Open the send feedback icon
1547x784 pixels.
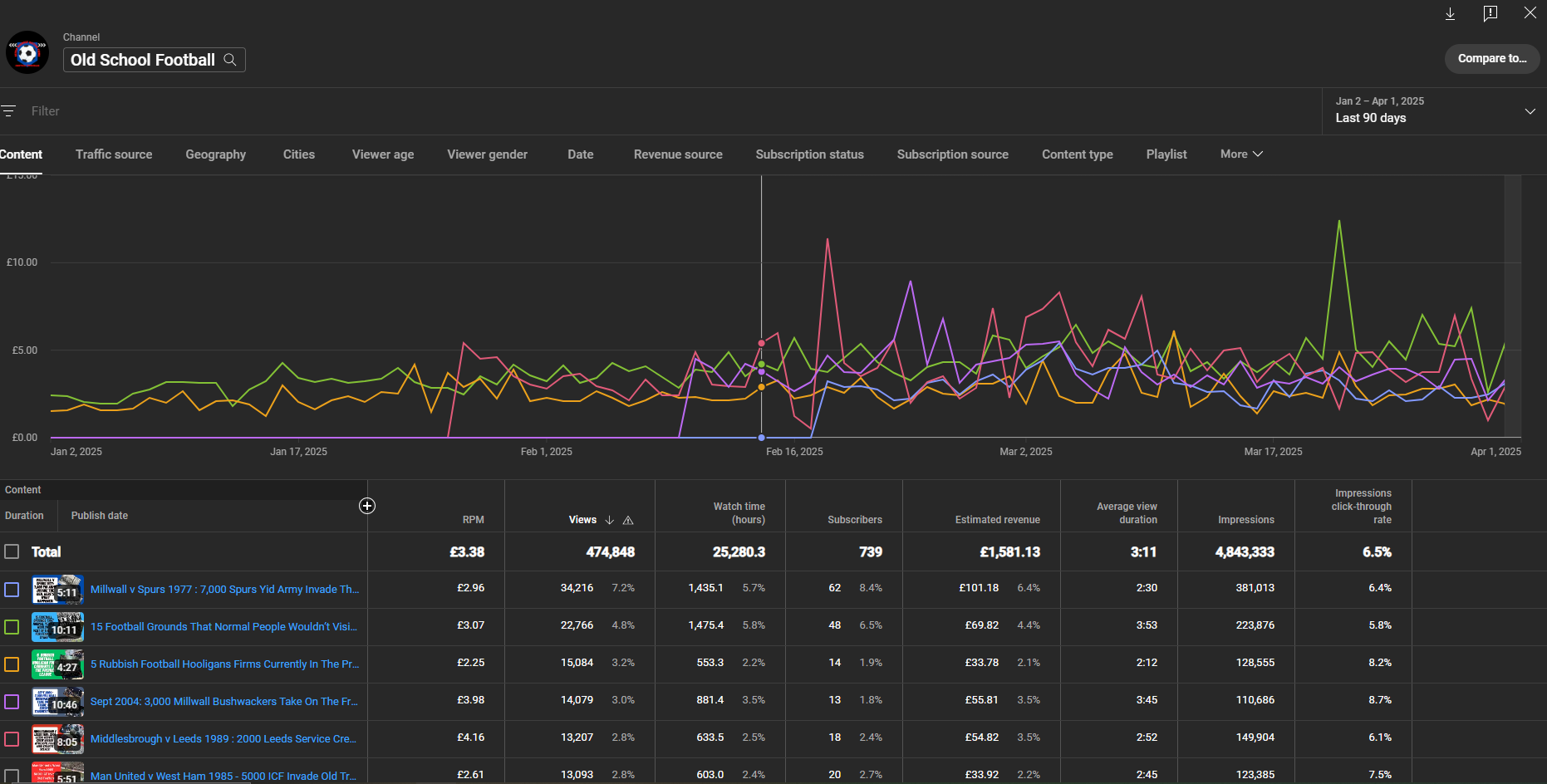click(1491, 13)
